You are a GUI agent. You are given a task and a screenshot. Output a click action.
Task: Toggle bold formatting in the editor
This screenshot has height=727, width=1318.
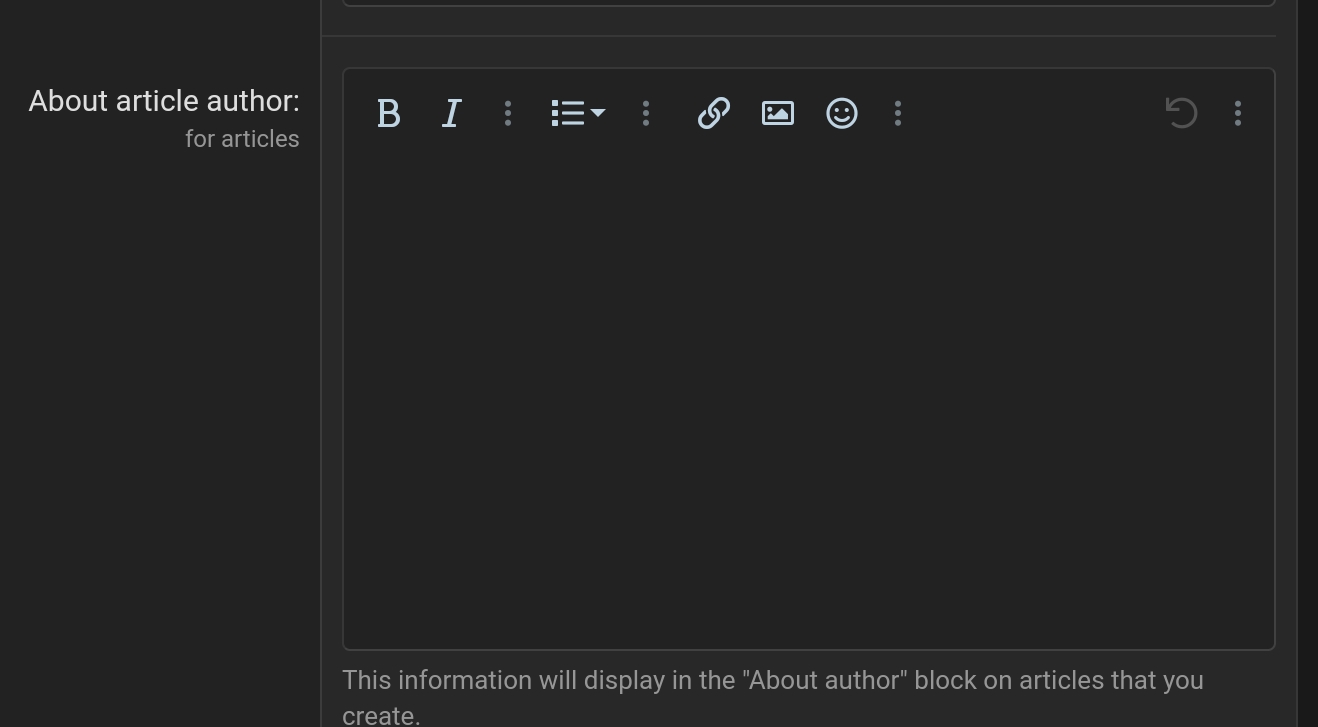[389, 113]
